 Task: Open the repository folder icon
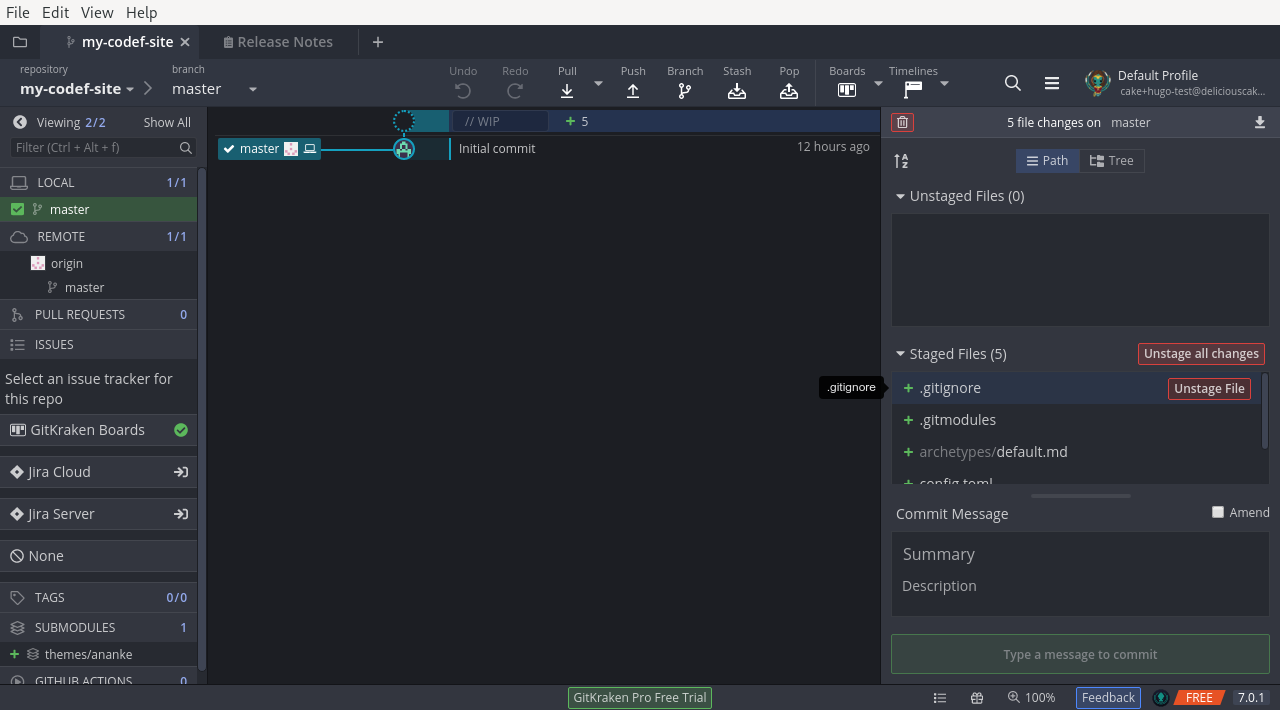pos(19,42)
